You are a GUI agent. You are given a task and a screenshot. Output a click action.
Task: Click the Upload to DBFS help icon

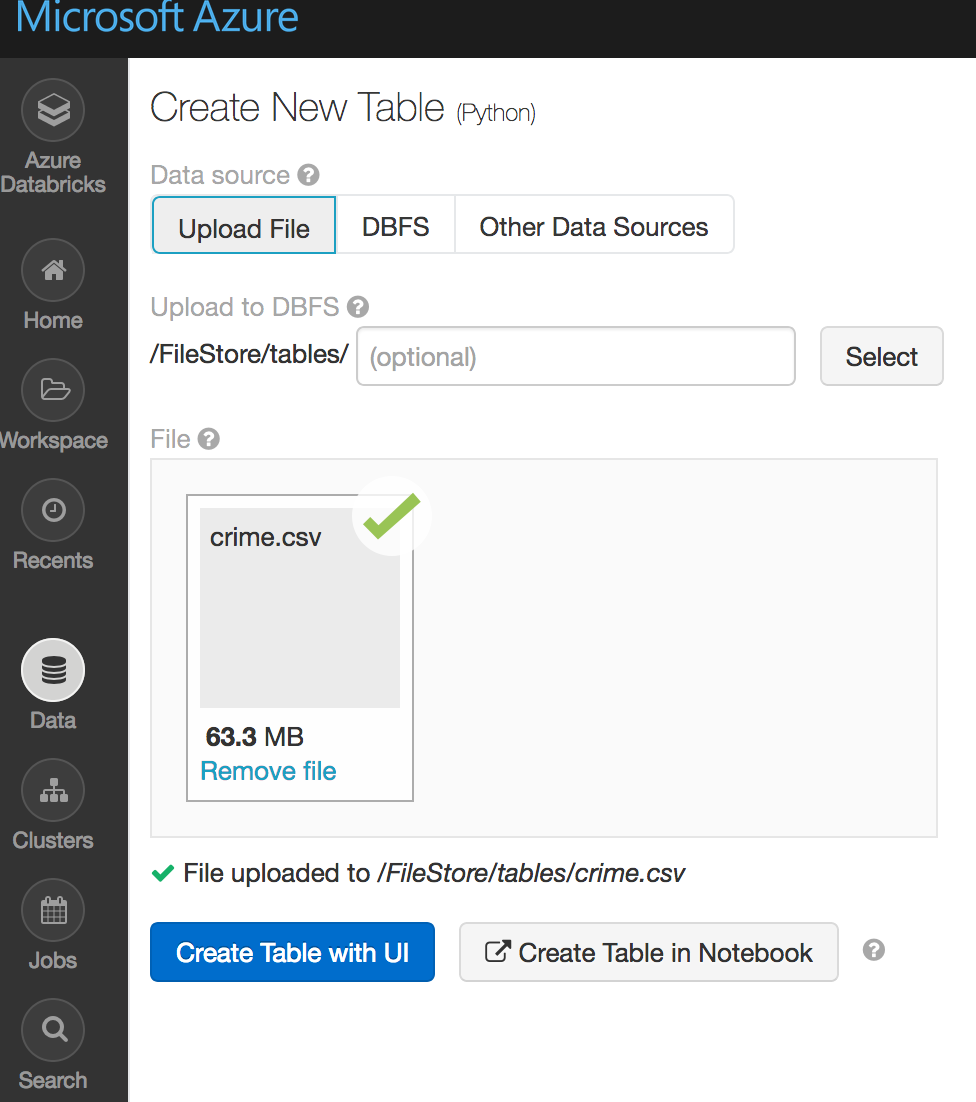(358, 307)
